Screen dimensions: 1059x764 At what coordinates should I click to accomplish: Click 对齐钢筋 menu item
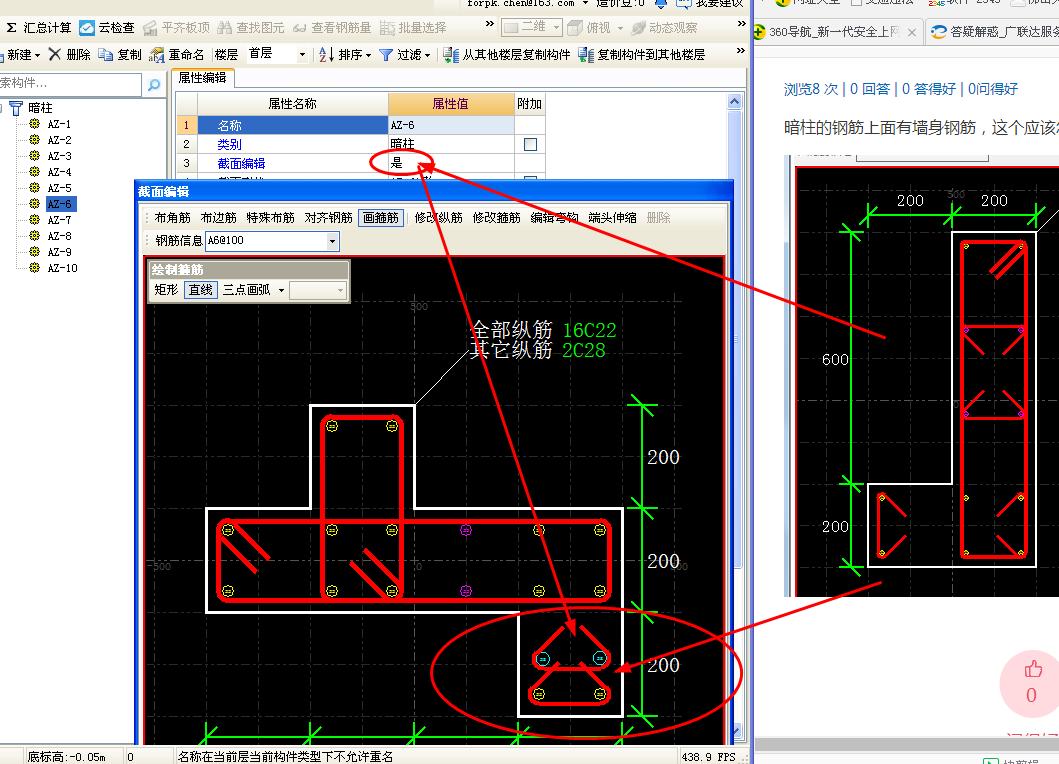coord(328,218)
